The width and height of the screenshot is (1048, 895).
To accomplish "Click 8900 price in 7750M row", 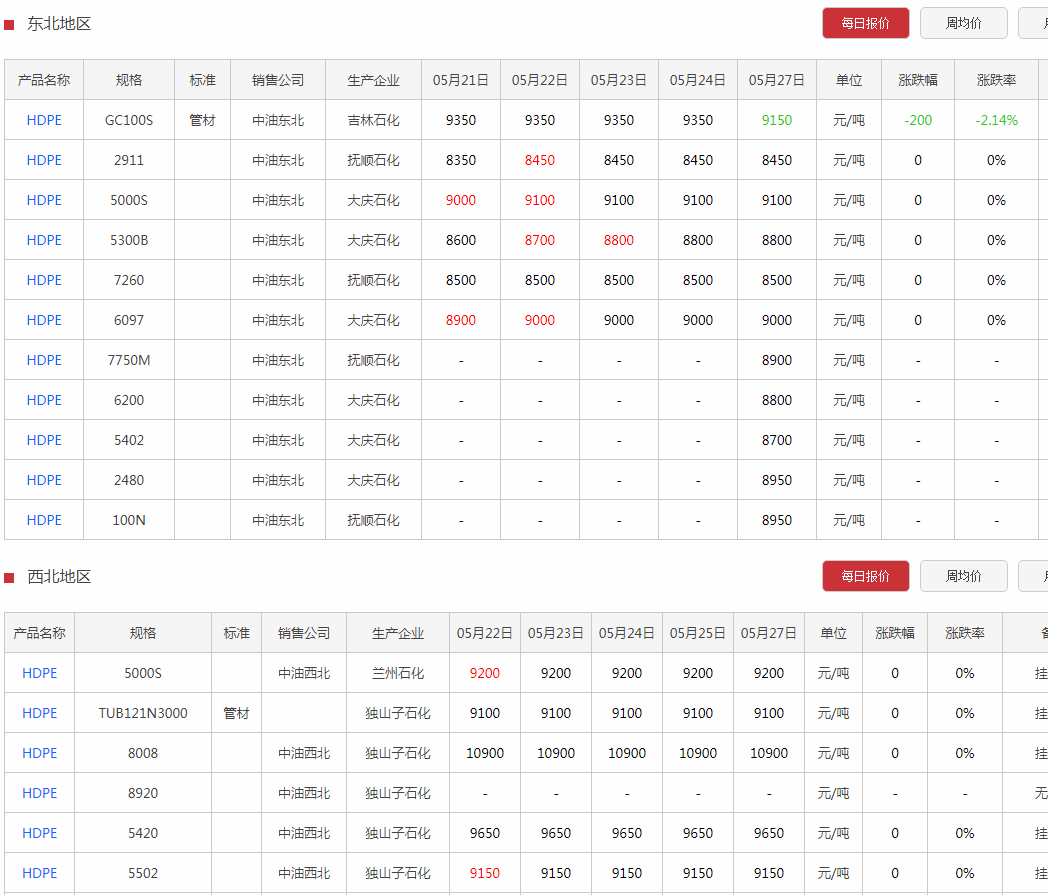I will [777, 360].
